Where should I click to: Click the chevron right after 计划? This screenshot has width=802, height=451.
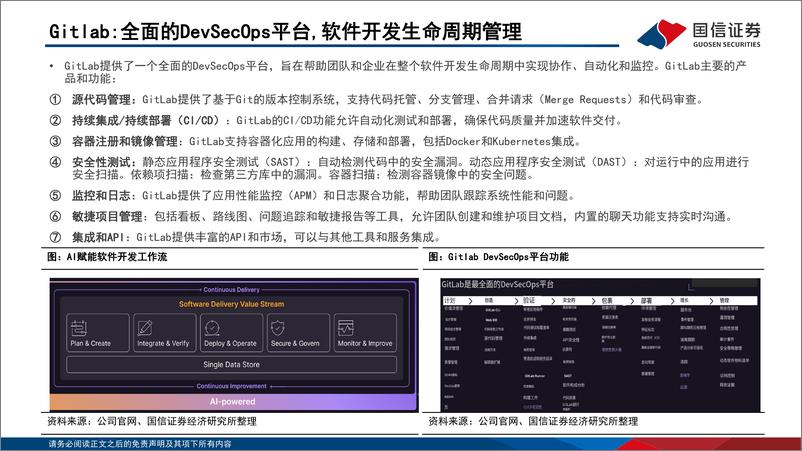[470, 301]
